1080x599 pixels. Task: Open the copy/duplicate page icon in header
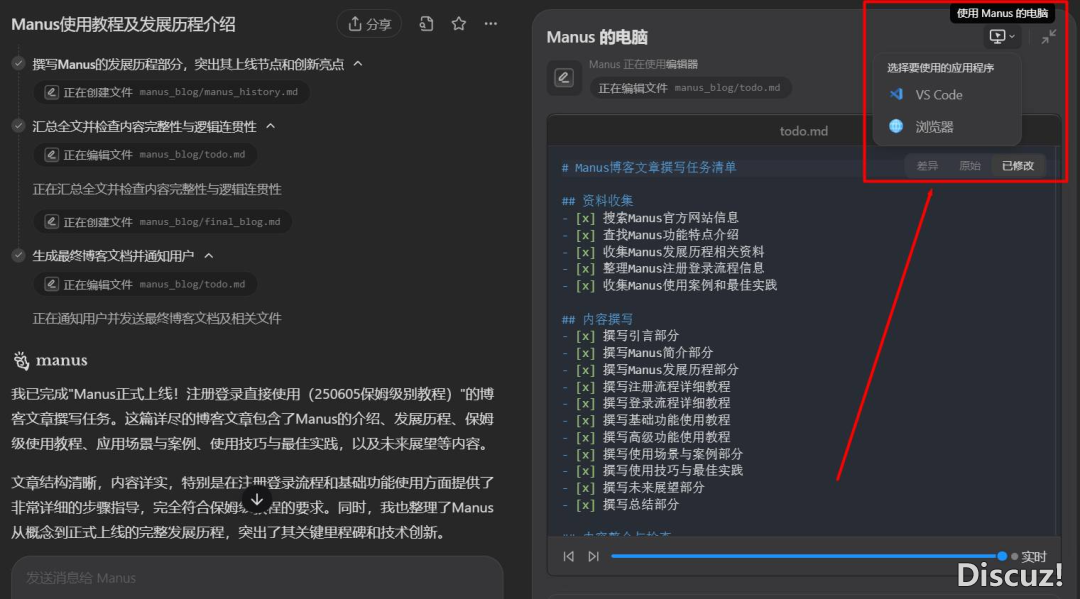426,24
